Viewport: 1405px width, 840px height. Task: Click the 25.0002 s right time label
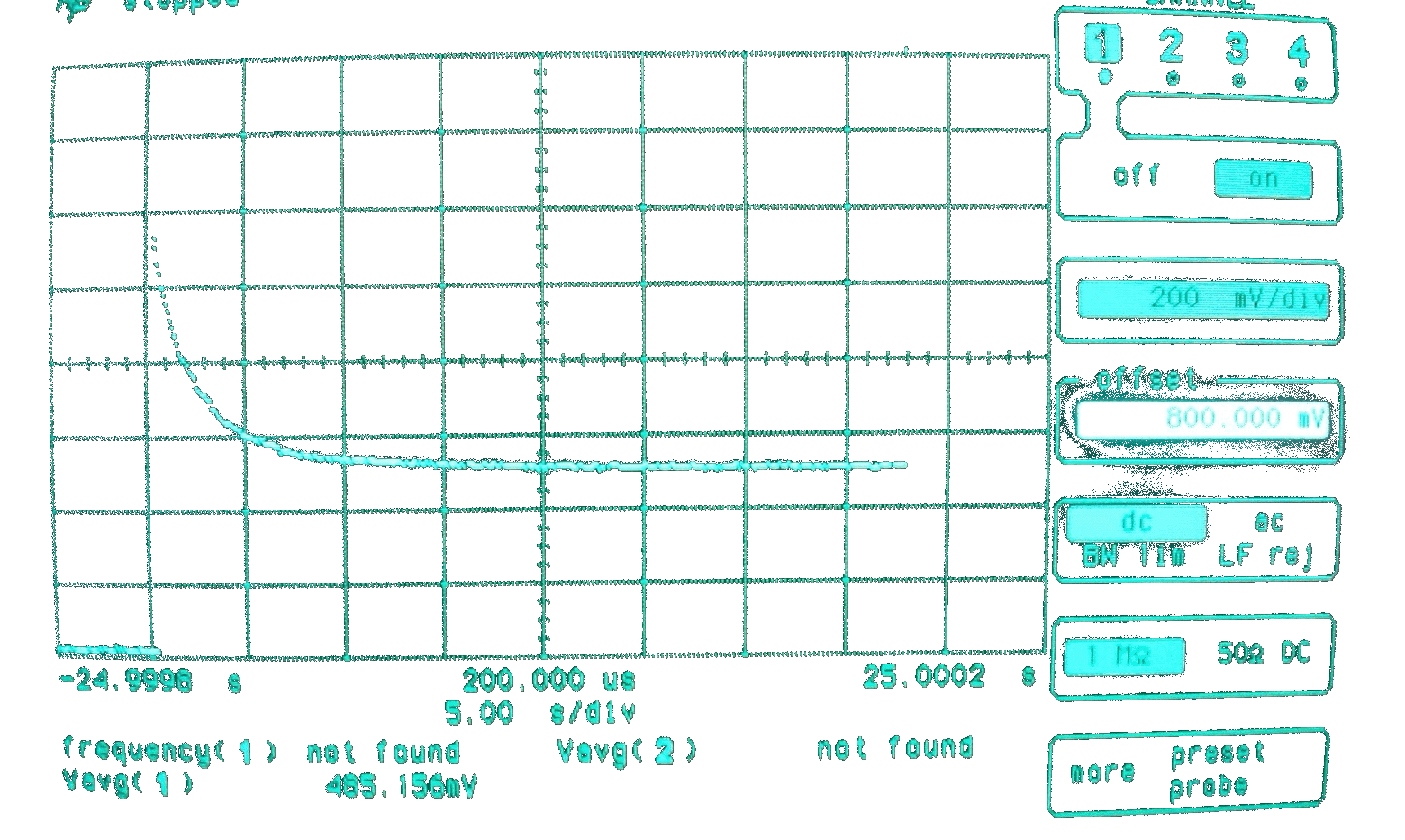coord(949,676)
